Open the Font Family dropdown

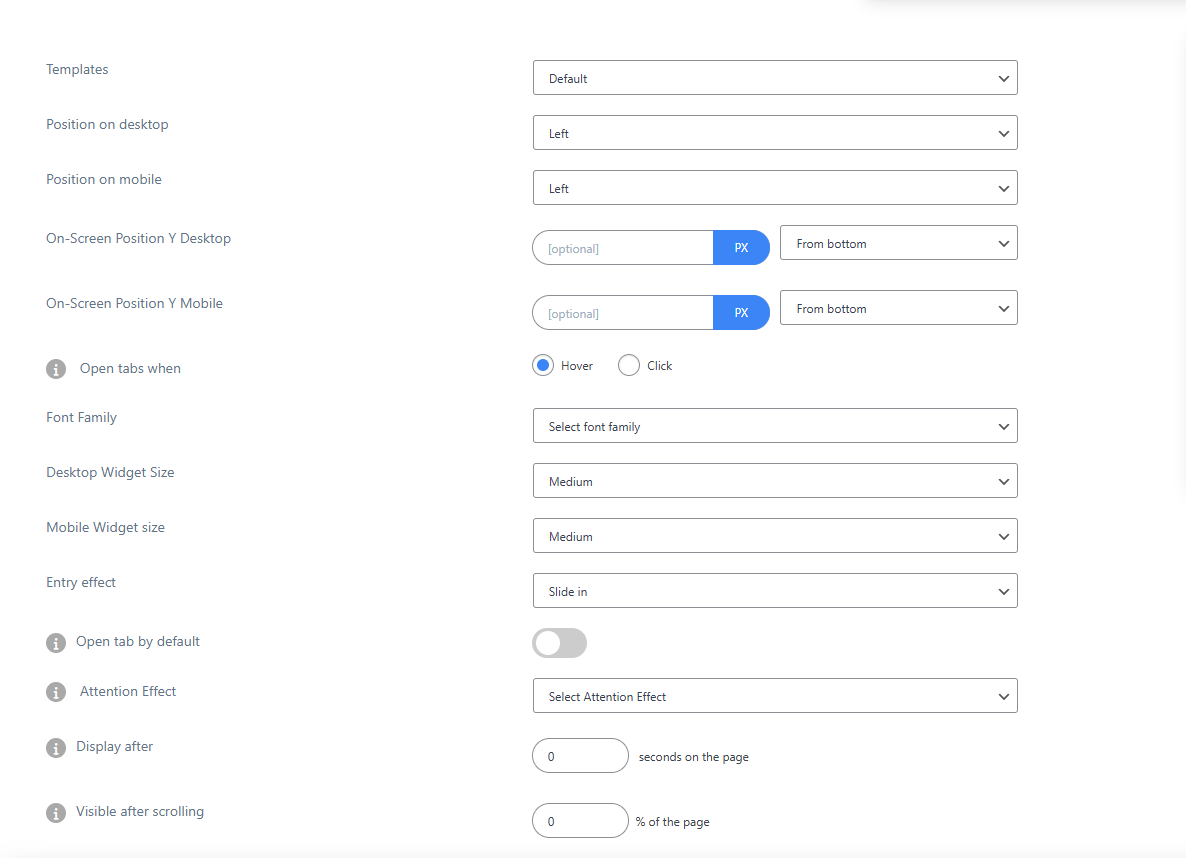[x=775, y=426]
